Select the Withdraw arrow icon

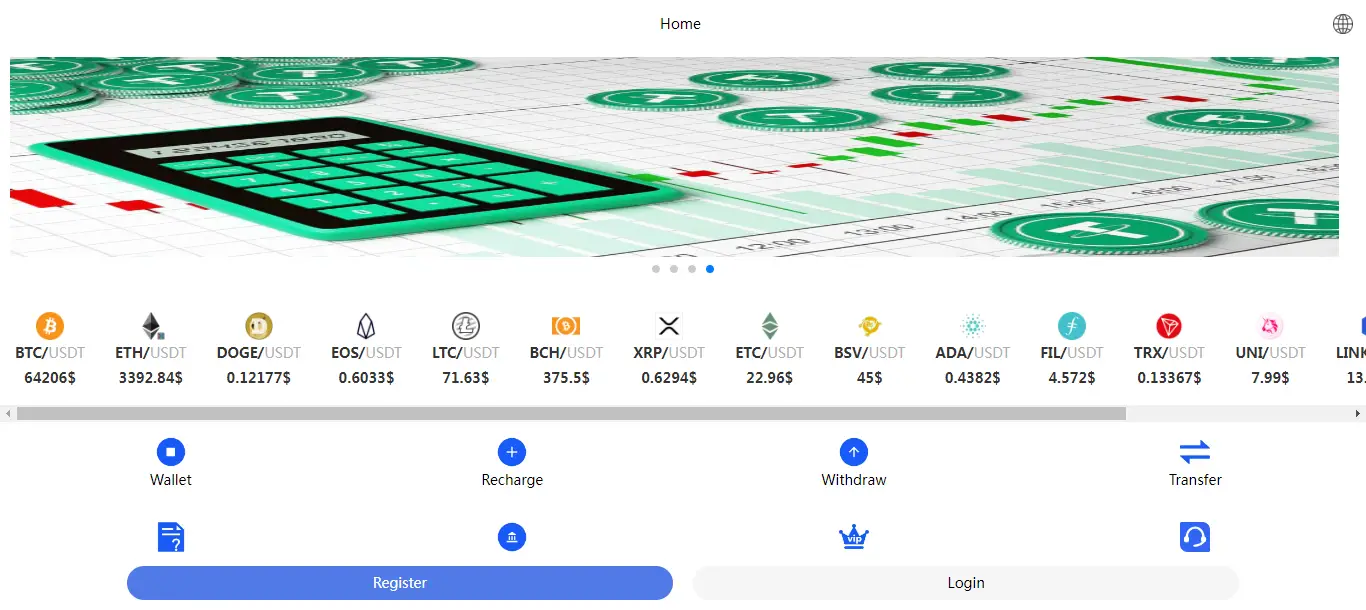coord(853,453)
